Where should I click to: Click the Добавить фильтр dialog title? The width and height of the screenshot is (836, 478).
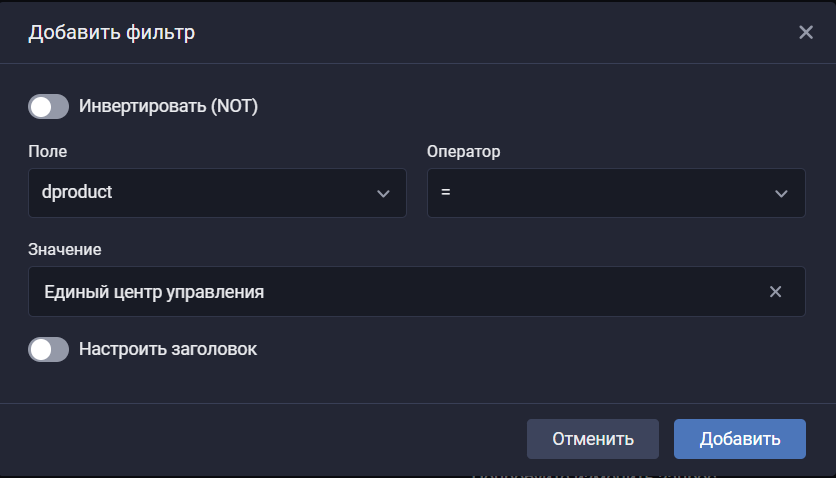point(111,33)
